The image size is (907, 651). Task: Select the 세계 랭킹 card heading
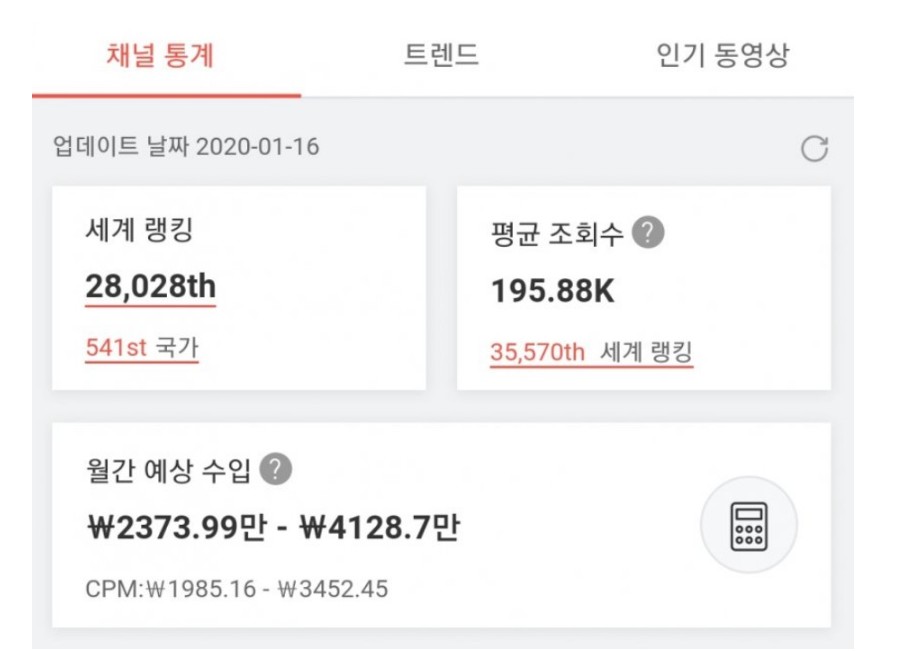(x=139, y=231)
